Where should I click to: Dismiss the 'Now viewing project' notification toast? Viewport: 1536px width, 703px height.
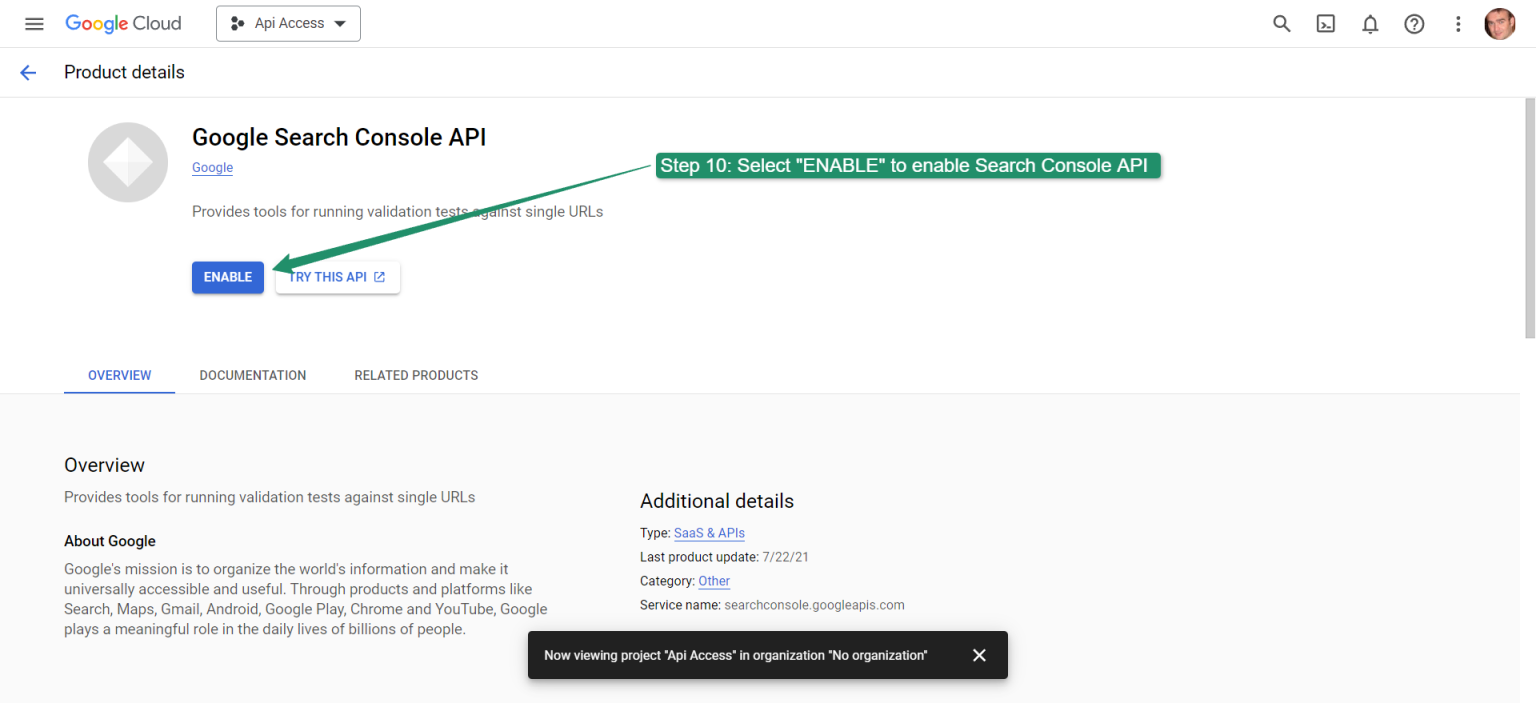979,655
